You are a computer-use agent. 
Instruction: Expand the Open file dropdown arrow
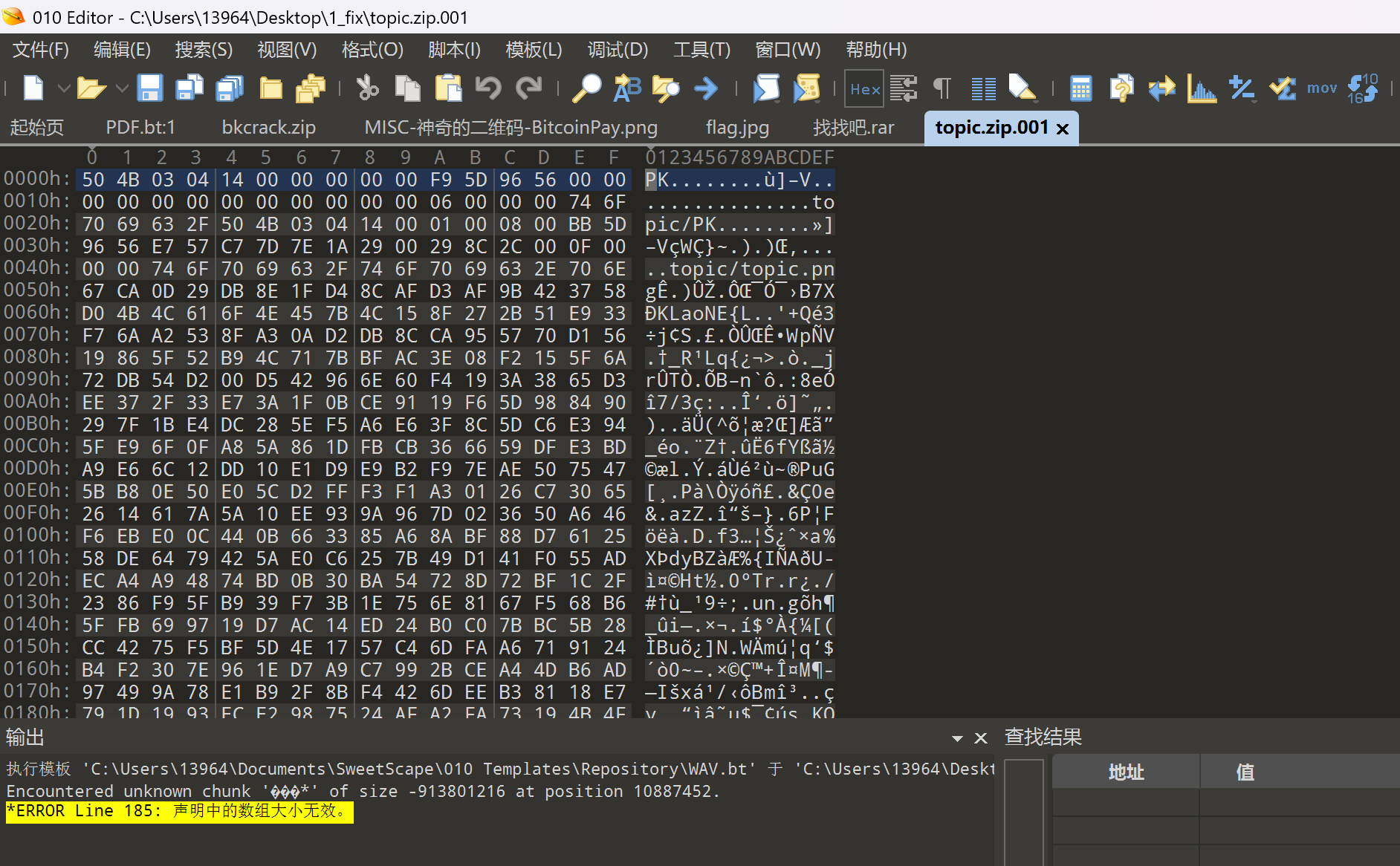pyautogui.click(x=122, y=88)
